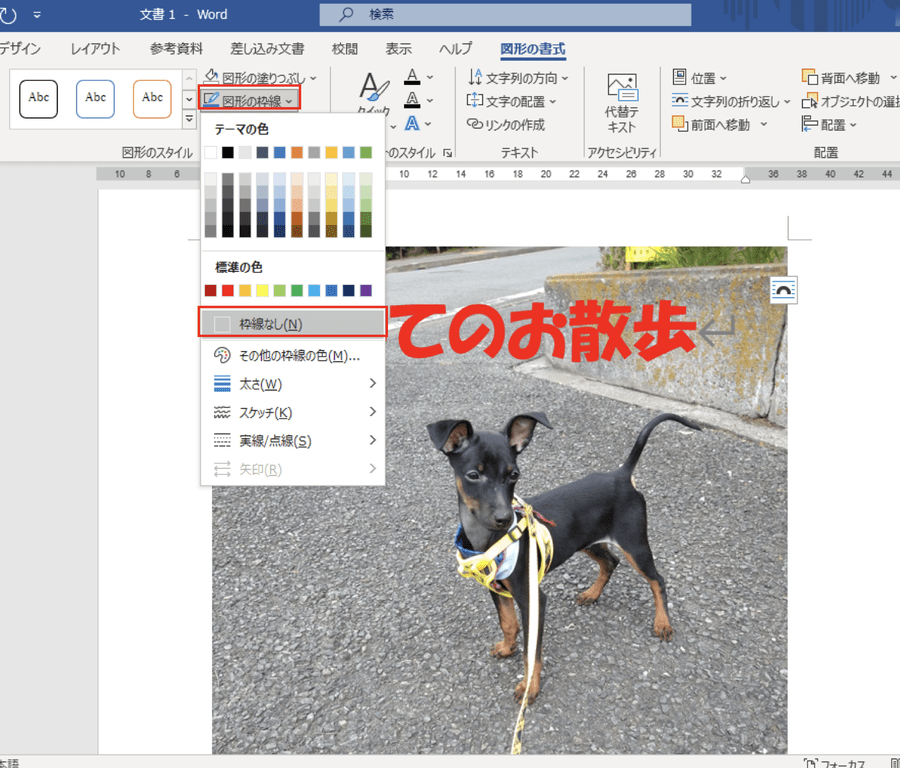900x768 pixels.
Task: Click the layout options icon beside image
Action: point(785,290)
